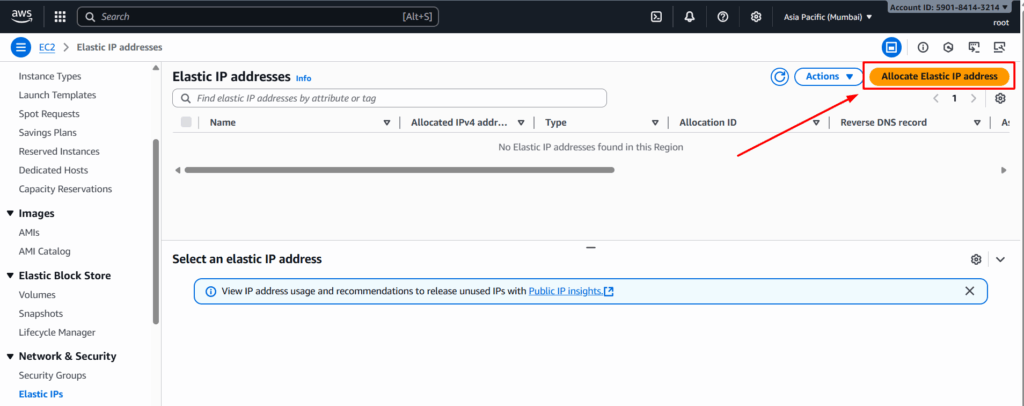The width and height of the screenshot is (1024, 406).
Task: Open Security Groups in sidebar
Action: pos(52,375)
